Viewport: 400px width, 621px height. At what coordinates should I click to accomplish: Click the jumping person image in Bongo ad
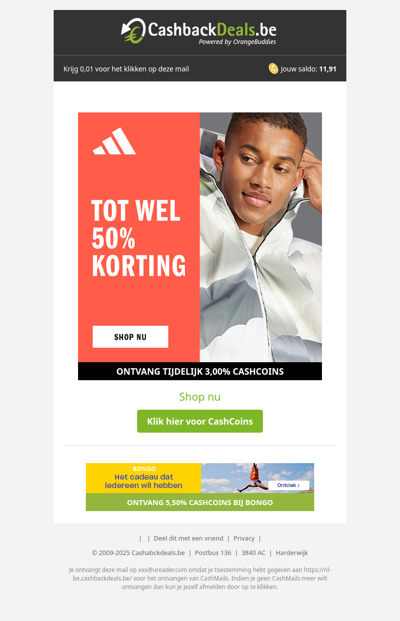tap(251, 478)
